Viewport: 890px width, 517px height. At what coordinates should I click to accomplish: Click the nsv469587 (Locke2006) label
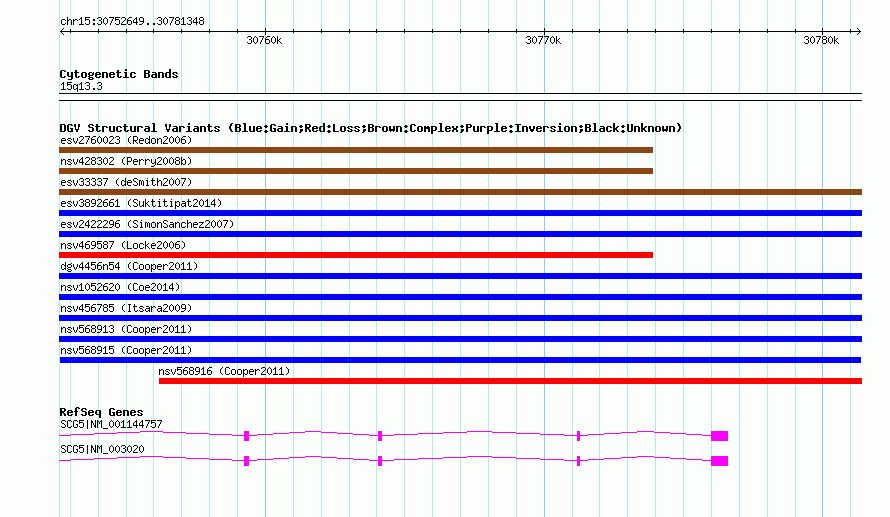pyautogui.click(x=123, y=245)
